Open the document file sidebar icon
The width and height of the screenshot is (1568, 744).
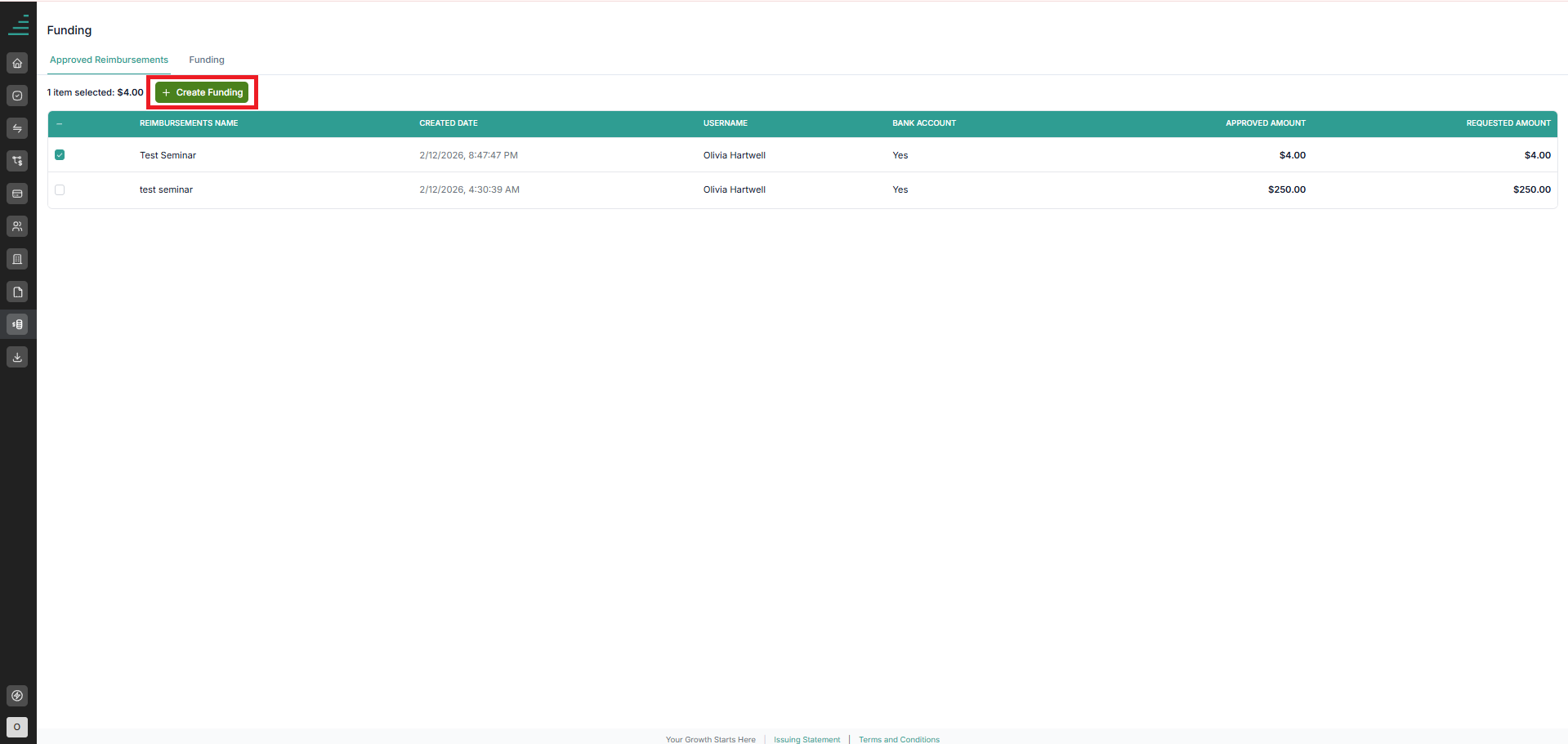pyautogui.click(x=17, y=292)
